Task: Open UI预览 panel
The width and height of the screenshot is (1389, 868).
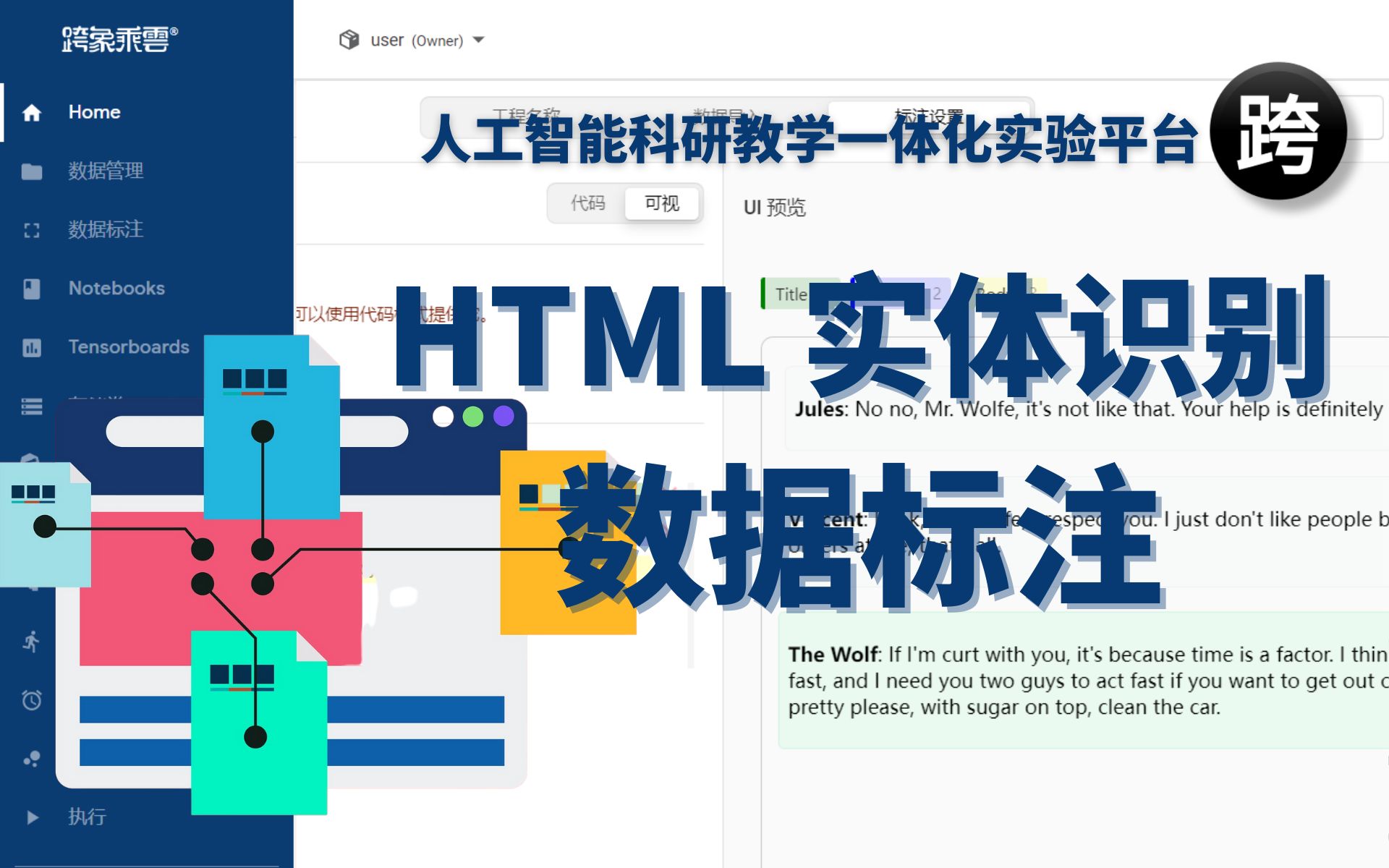Action: coord(781,204)
